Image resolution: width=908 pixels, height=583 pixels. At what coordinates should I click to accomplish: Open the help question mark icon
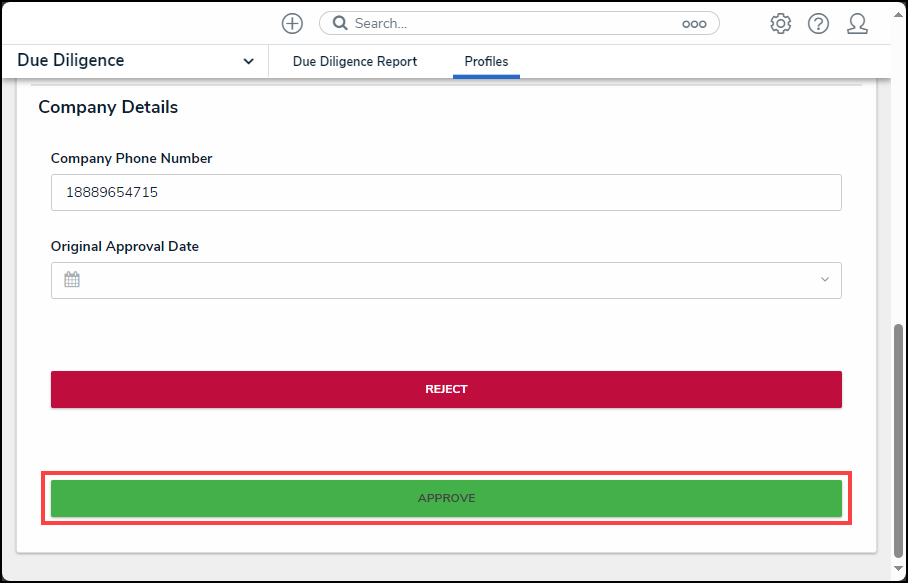coord(818,24)
